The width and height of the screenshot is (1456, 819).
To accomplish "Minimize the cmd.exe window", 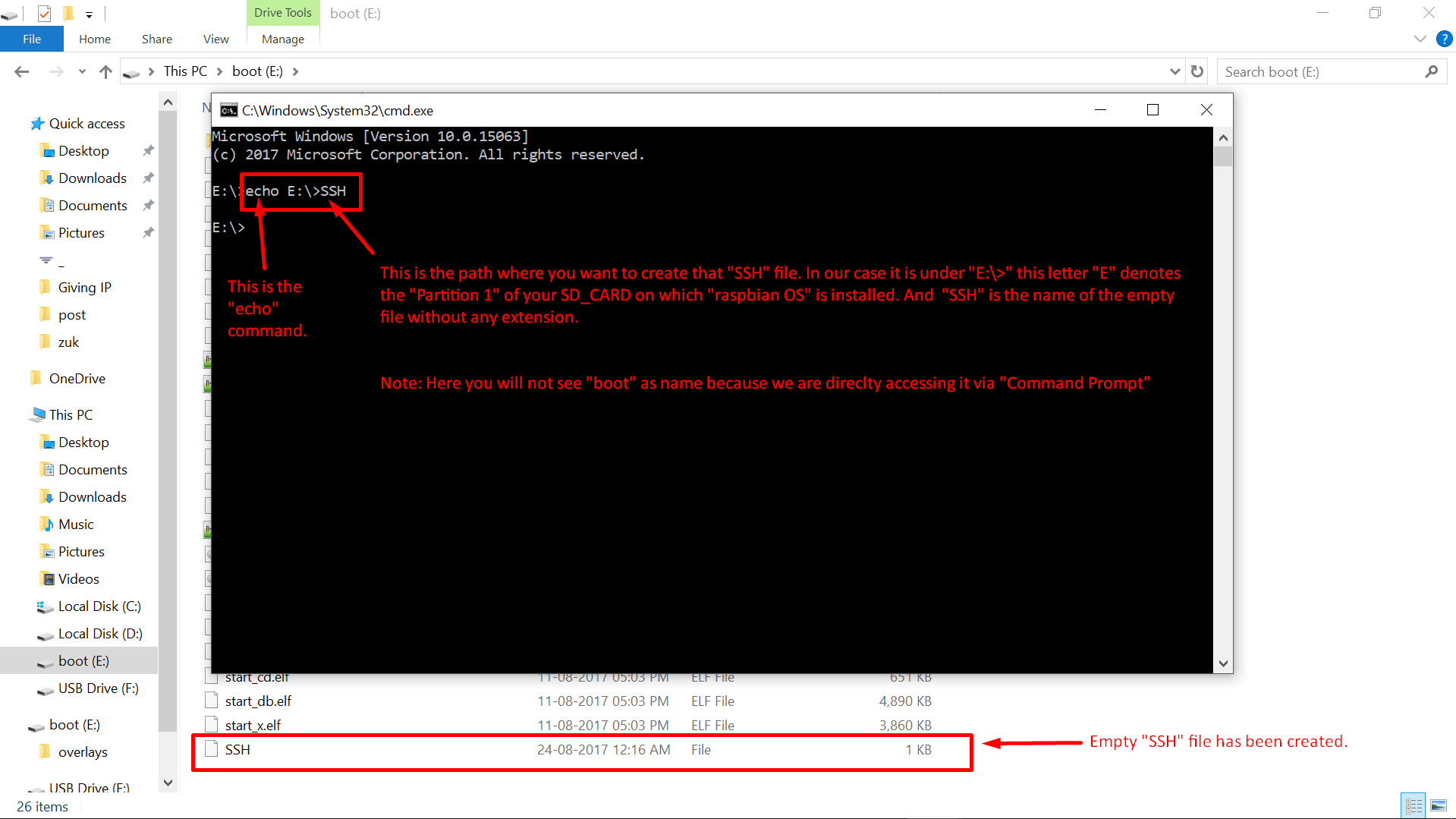I will [x=1100, y=110].
